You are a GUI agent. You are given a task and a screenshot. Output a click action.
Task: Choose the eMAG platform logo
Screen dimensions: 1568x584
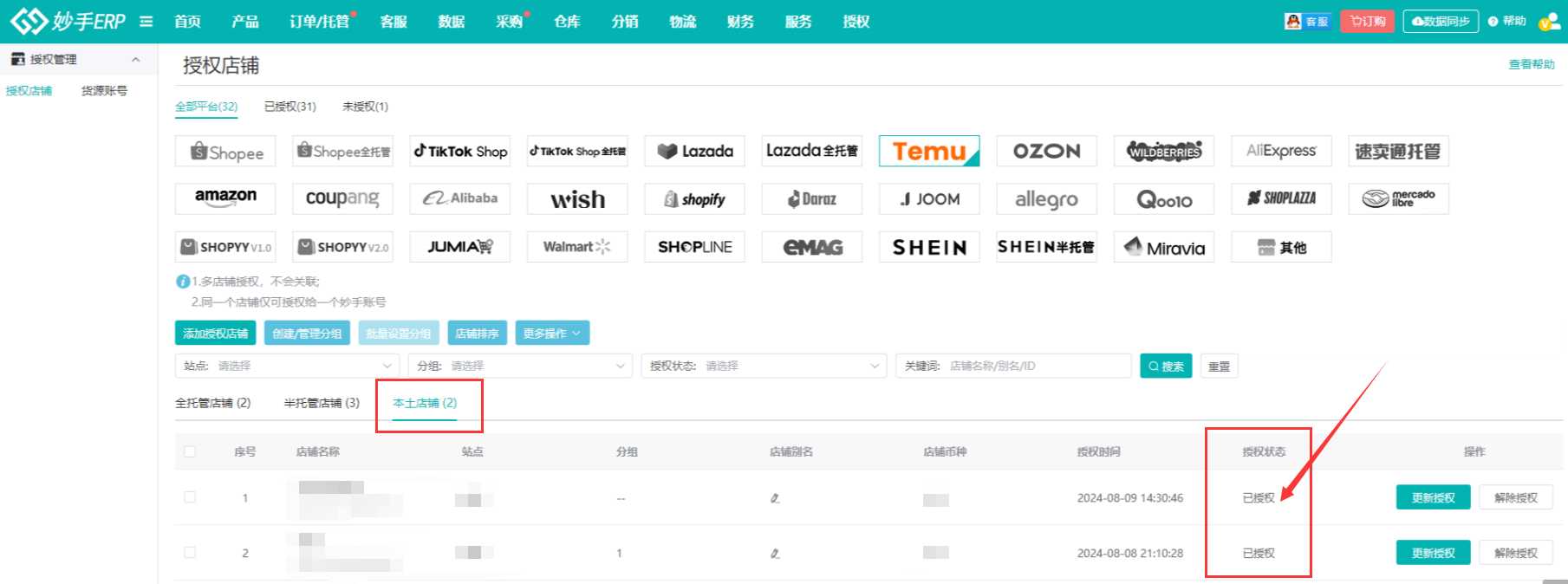coord(812,247)
